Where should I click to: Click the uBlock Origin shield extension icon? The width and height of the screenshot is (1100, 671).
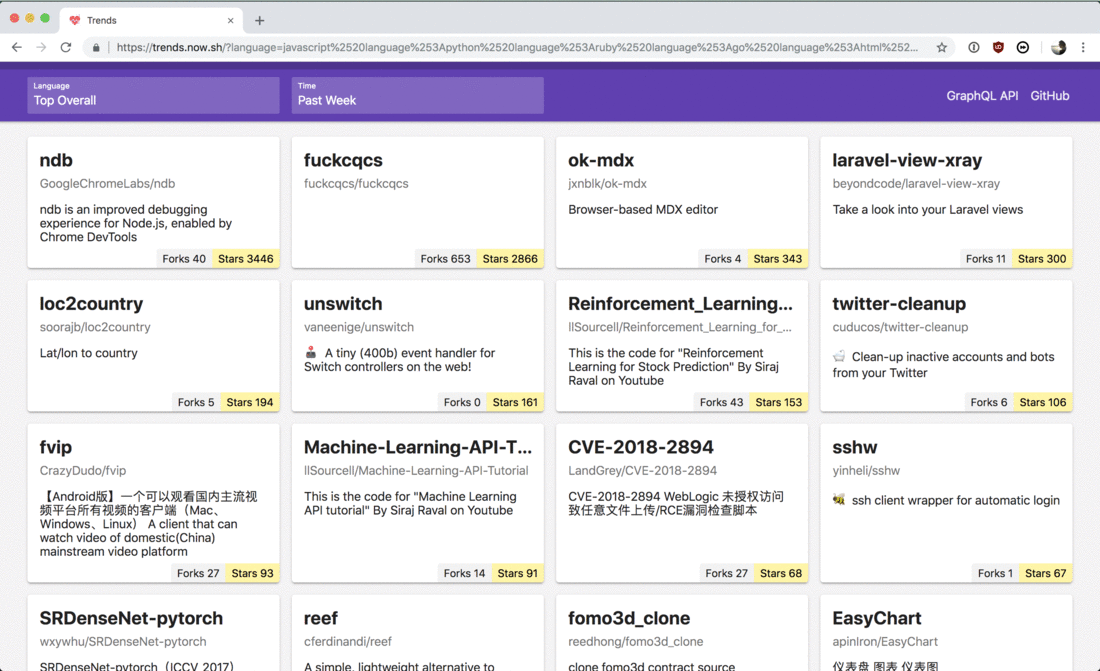click(x=998, y=47)
